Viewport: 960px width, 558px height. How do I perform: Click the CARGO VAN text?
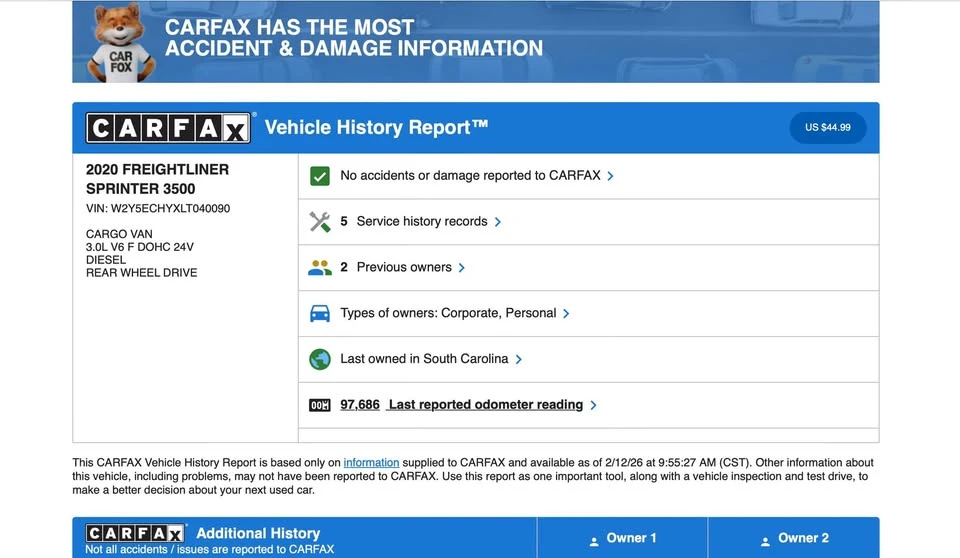coord(119,234)
